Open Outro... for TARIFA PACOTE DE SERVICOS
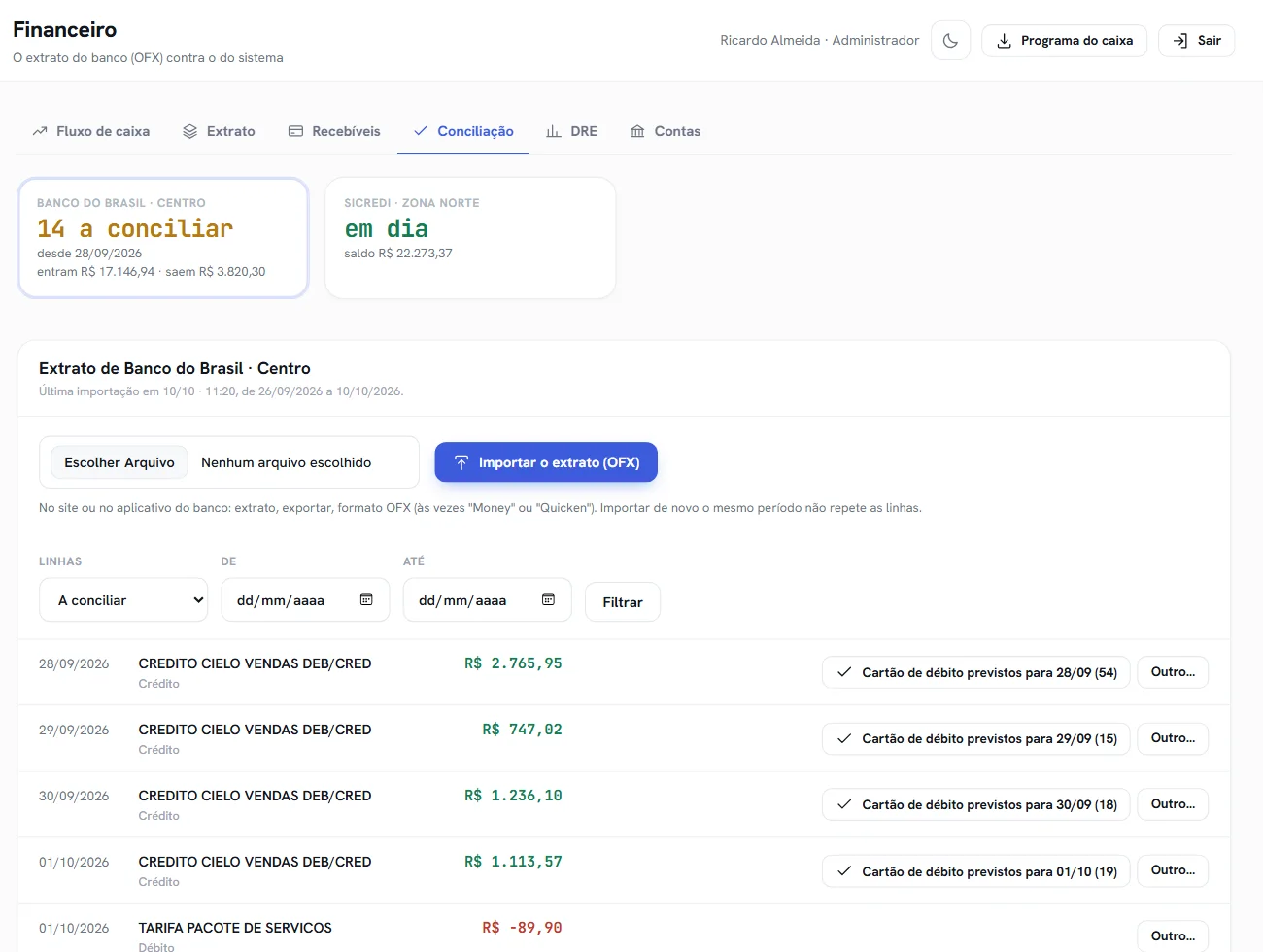Viewport: 1263px width, 952px height. [x=1173, y=935]
